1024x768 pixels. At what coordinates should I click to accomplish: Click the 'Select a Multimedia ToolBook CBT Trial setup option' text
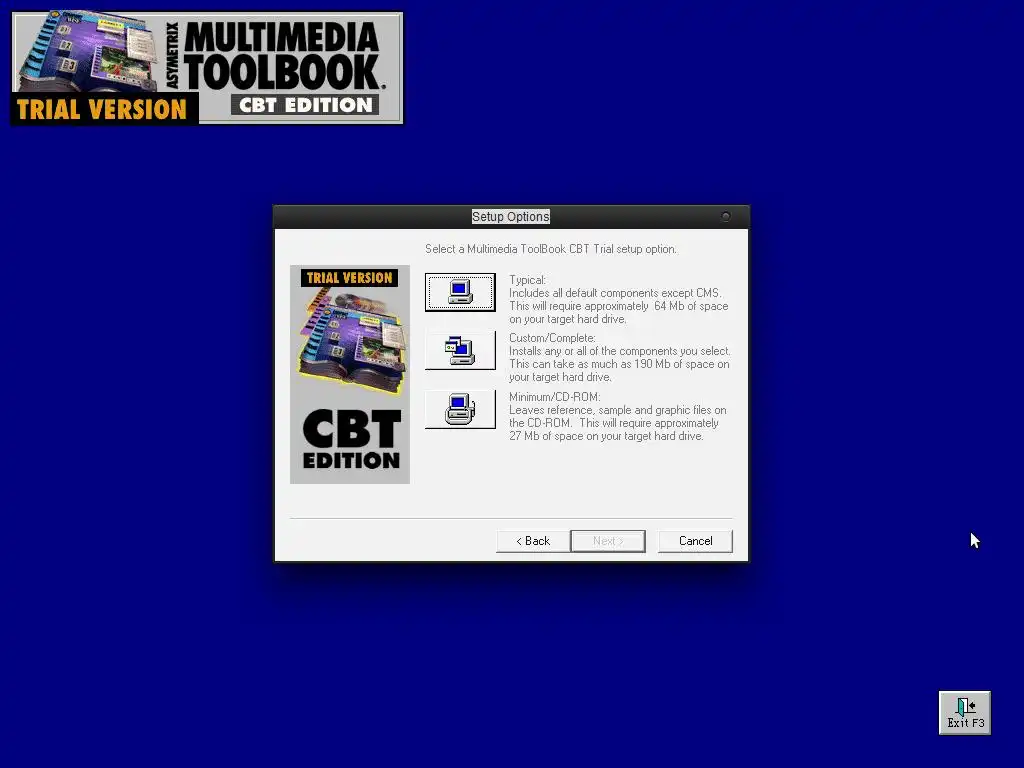coord(551,249)
